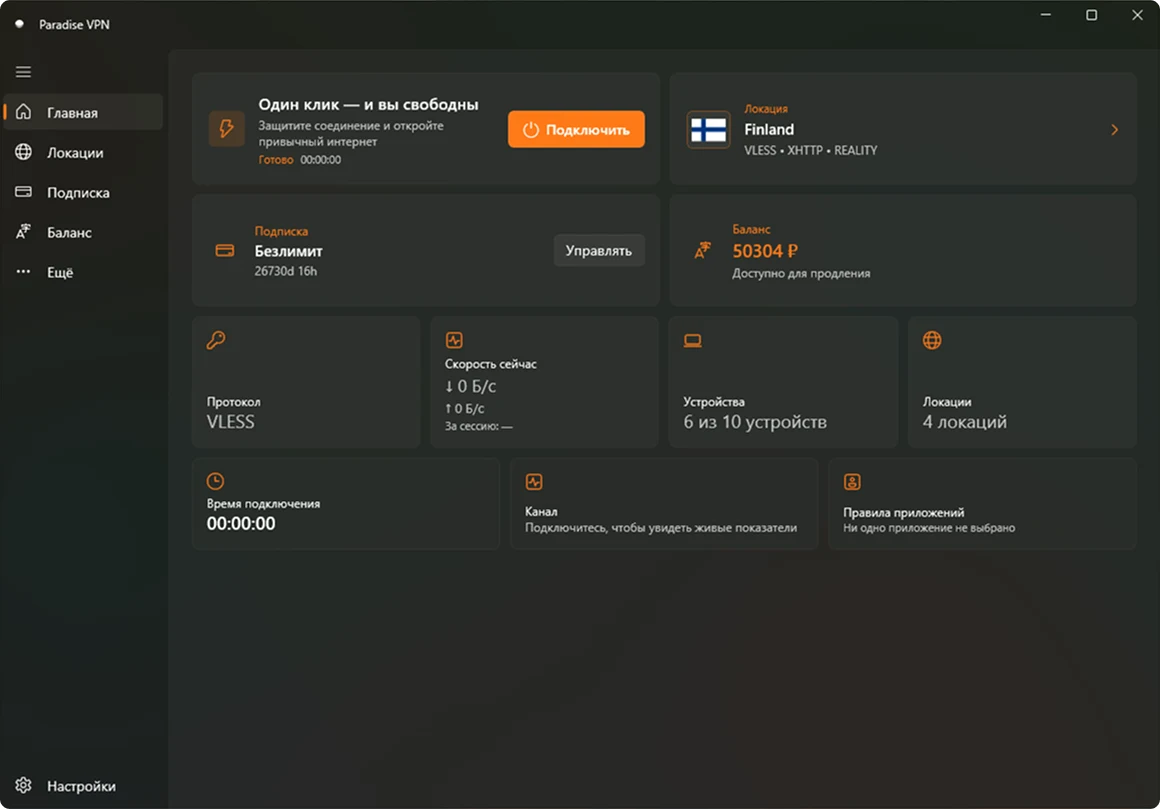
Task: Click Ни одно приложение не выбрано text
Action: click(x=929, y=528)
